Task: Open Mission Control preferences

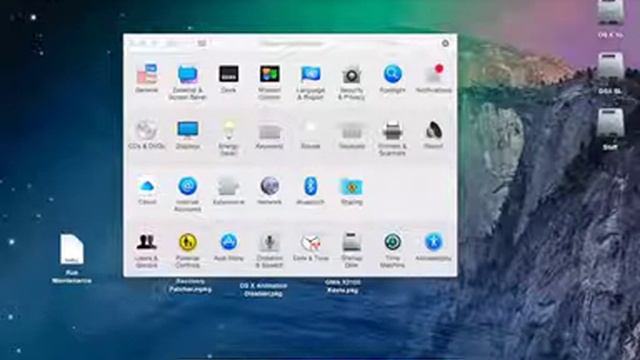Action: click(x=269, y=82)
